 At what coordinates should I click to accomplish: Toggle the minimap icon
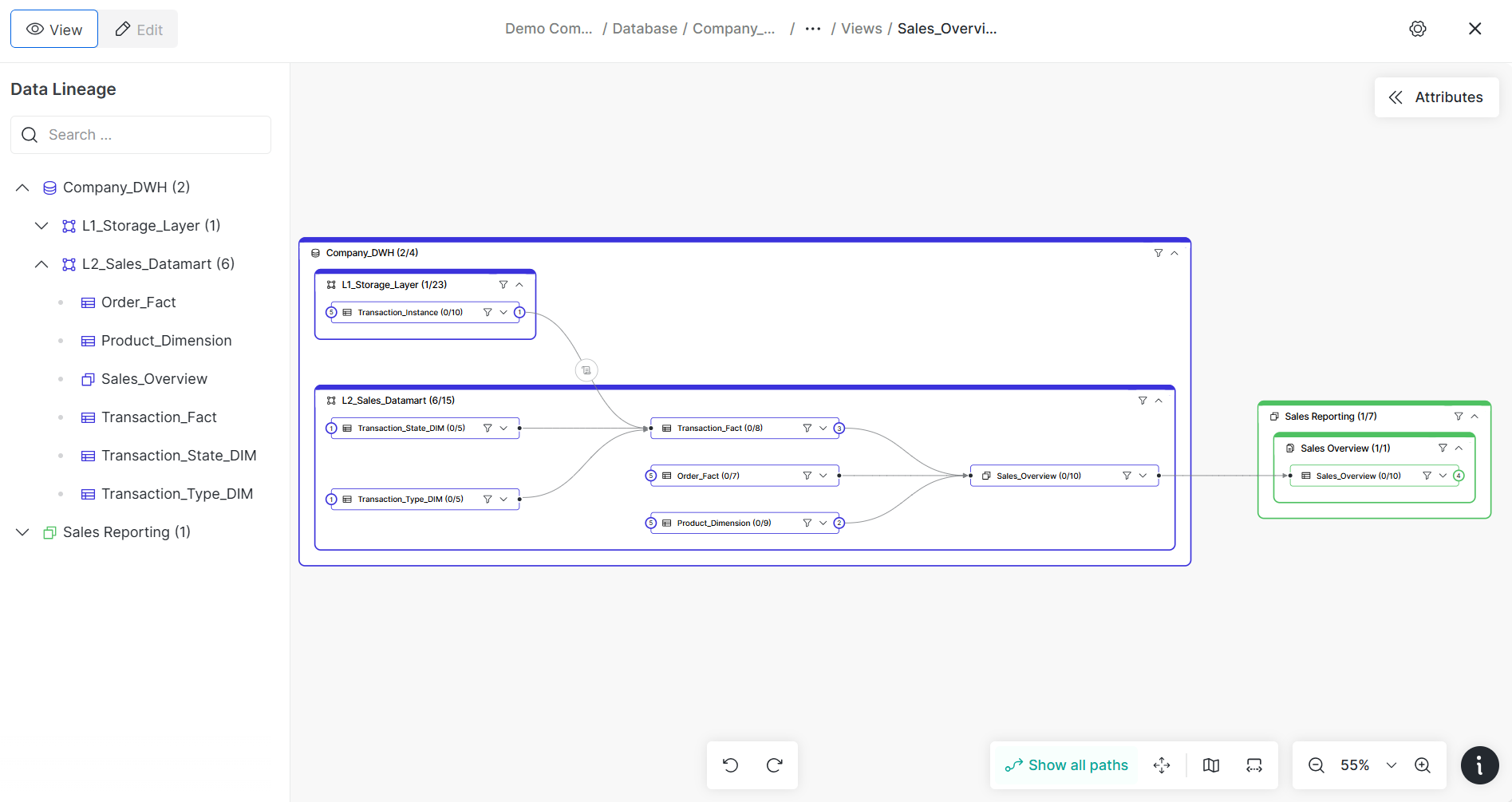[x=1211, y=765]
